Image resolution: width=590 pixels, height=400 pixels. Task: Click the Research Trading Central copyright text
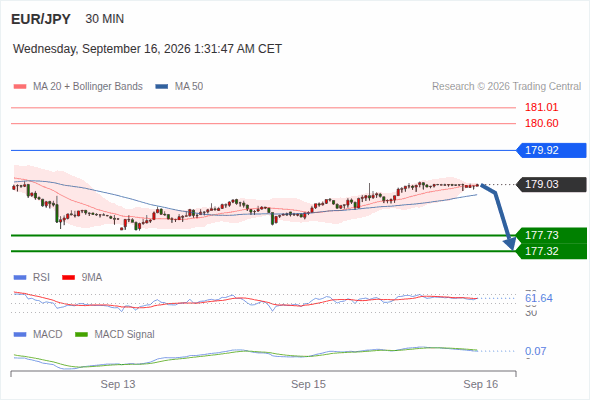pyautogui.click(x=506, y=87)
